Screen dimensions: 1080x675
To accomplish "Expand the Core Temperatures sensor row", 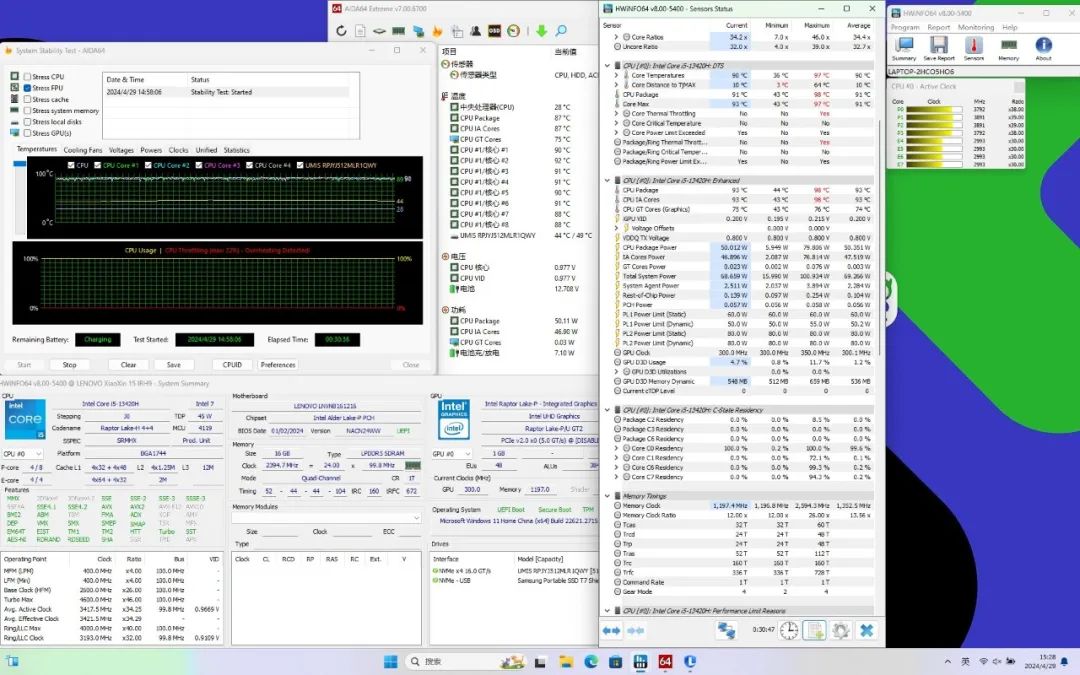I will [617, 75].
